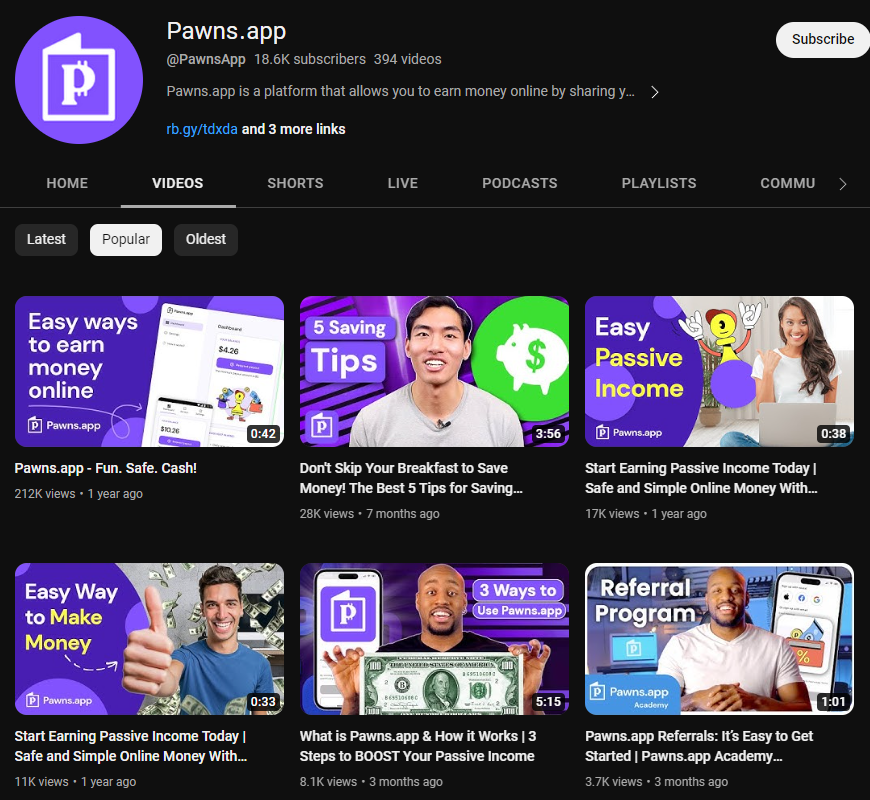
Task: Open the Pawns.app channel avatar logo
Action: [x=79, y=80]
